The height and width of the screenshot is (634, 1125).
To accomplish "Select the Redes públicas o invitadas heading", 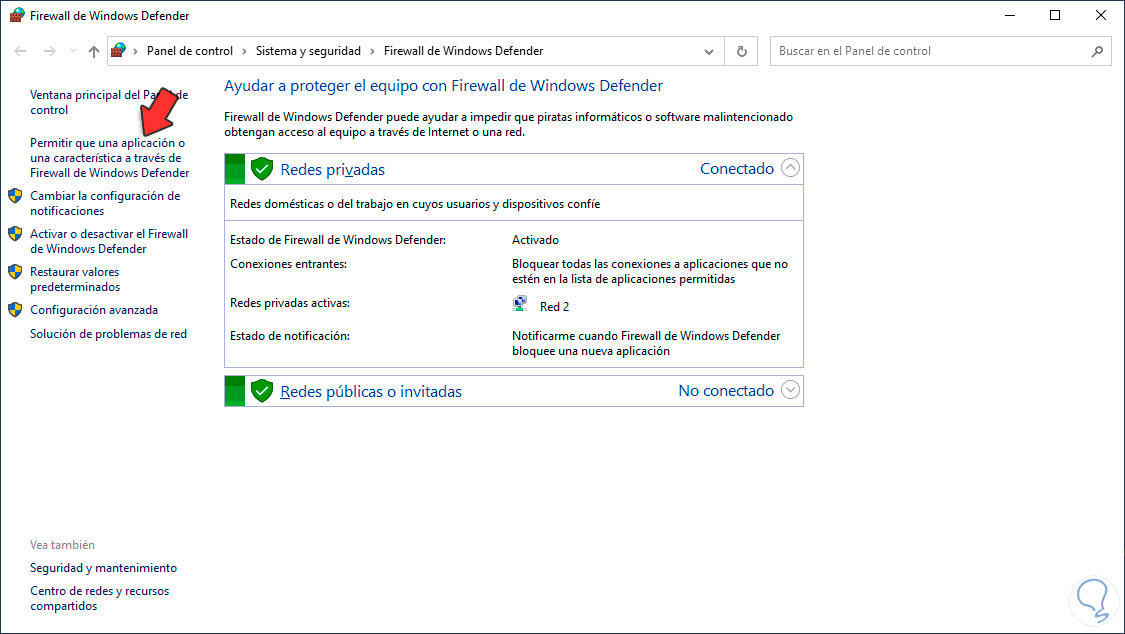I will click(x=371, y=392).
